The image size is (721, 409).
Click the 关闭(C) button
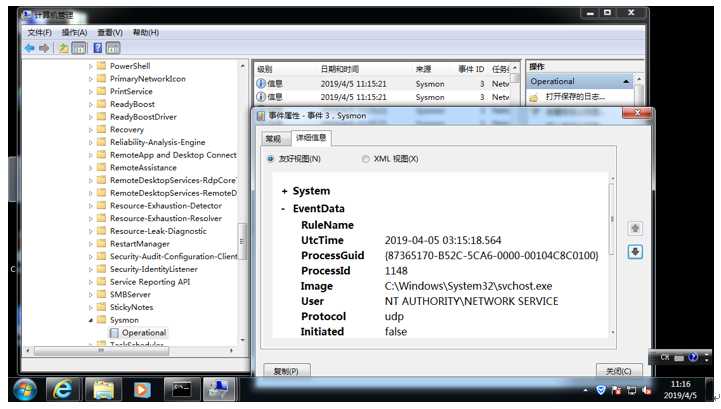[619, 371]
